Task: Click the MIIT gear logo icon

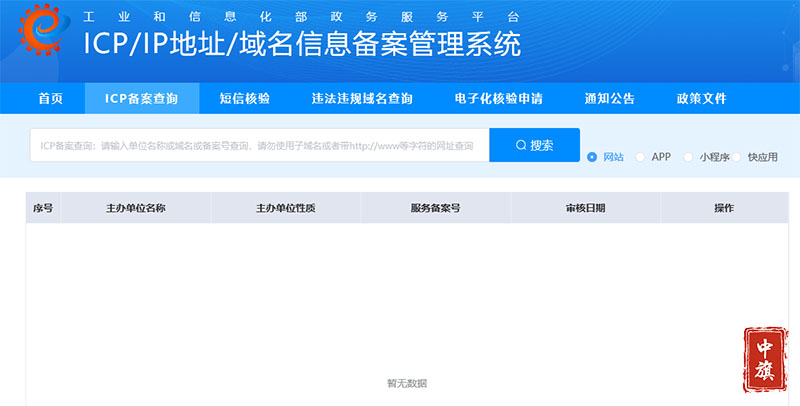Action: click(x=36, y=34)
